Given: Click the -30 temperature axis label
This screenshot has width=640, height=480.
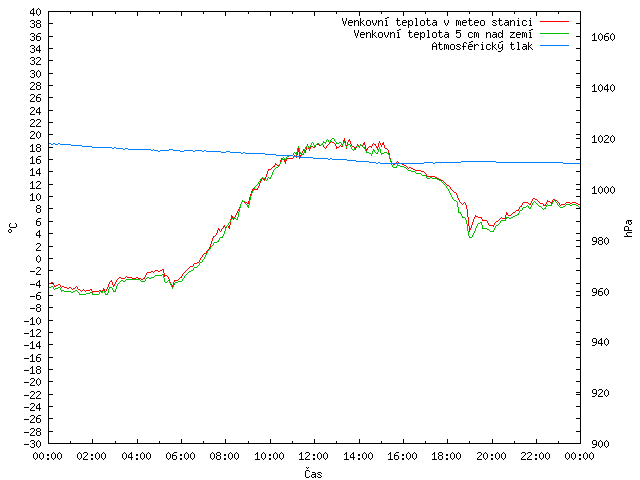Looking at the screenshot, I should (33, 444).
